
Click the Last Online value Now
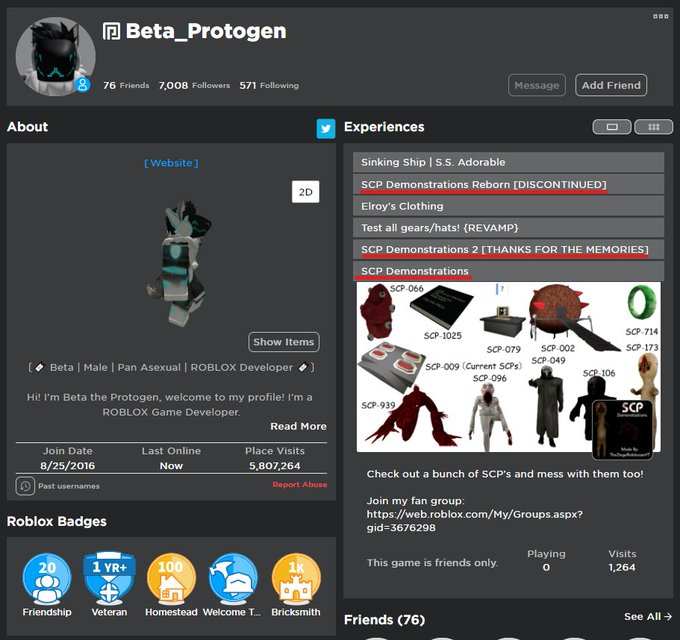tap(171, 466)
